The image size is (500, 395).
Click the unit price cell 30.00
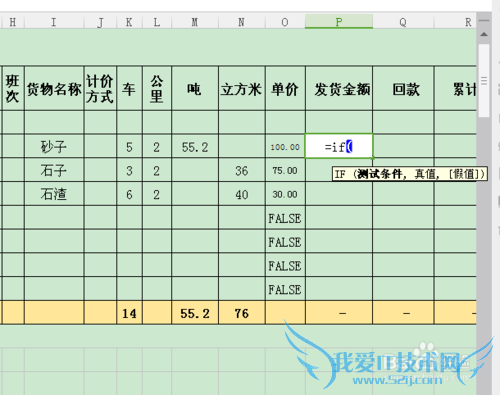tap(285, 194)
